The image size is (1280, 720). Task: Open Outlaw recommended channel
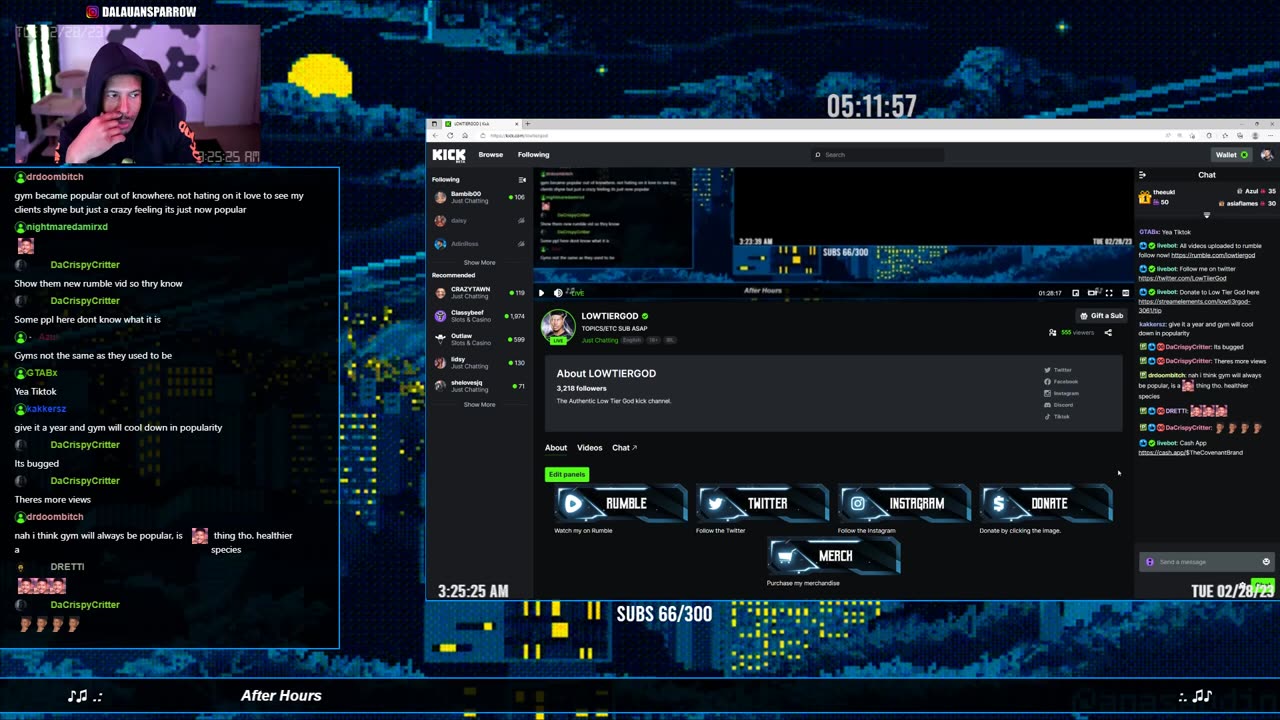[x=479, y=339]
